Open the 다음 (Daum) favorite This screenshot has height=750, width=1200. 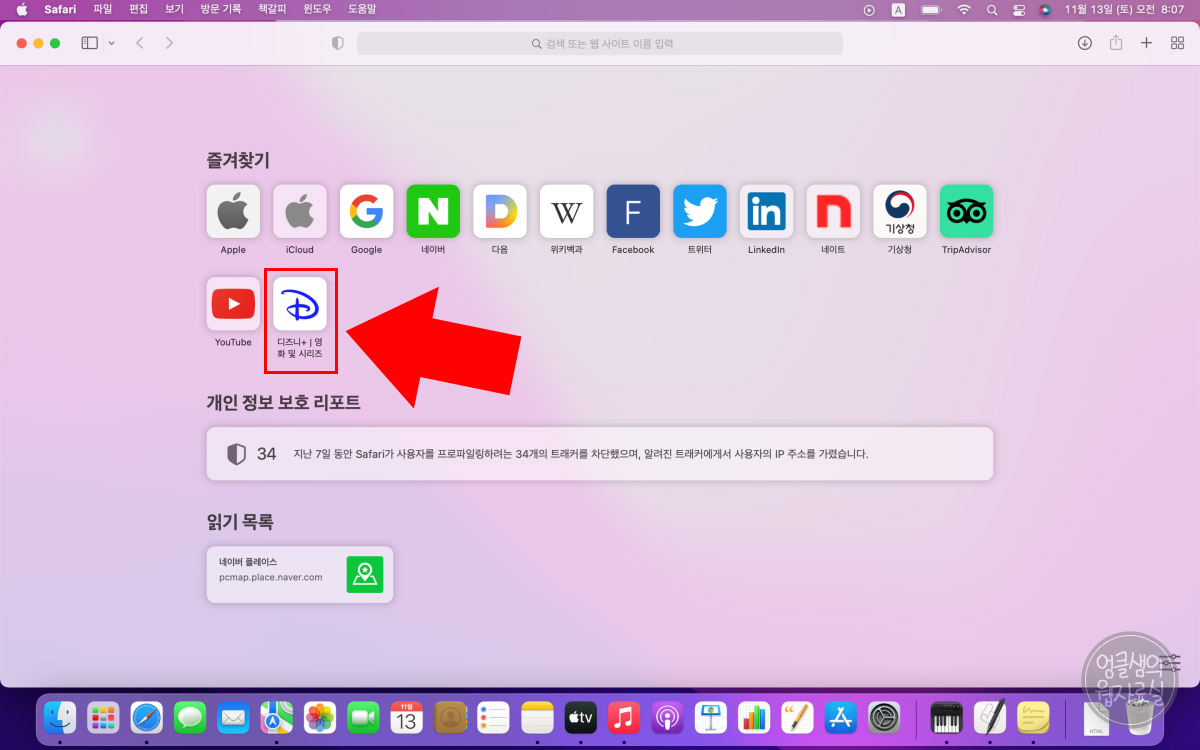click(x=500, y=211)
